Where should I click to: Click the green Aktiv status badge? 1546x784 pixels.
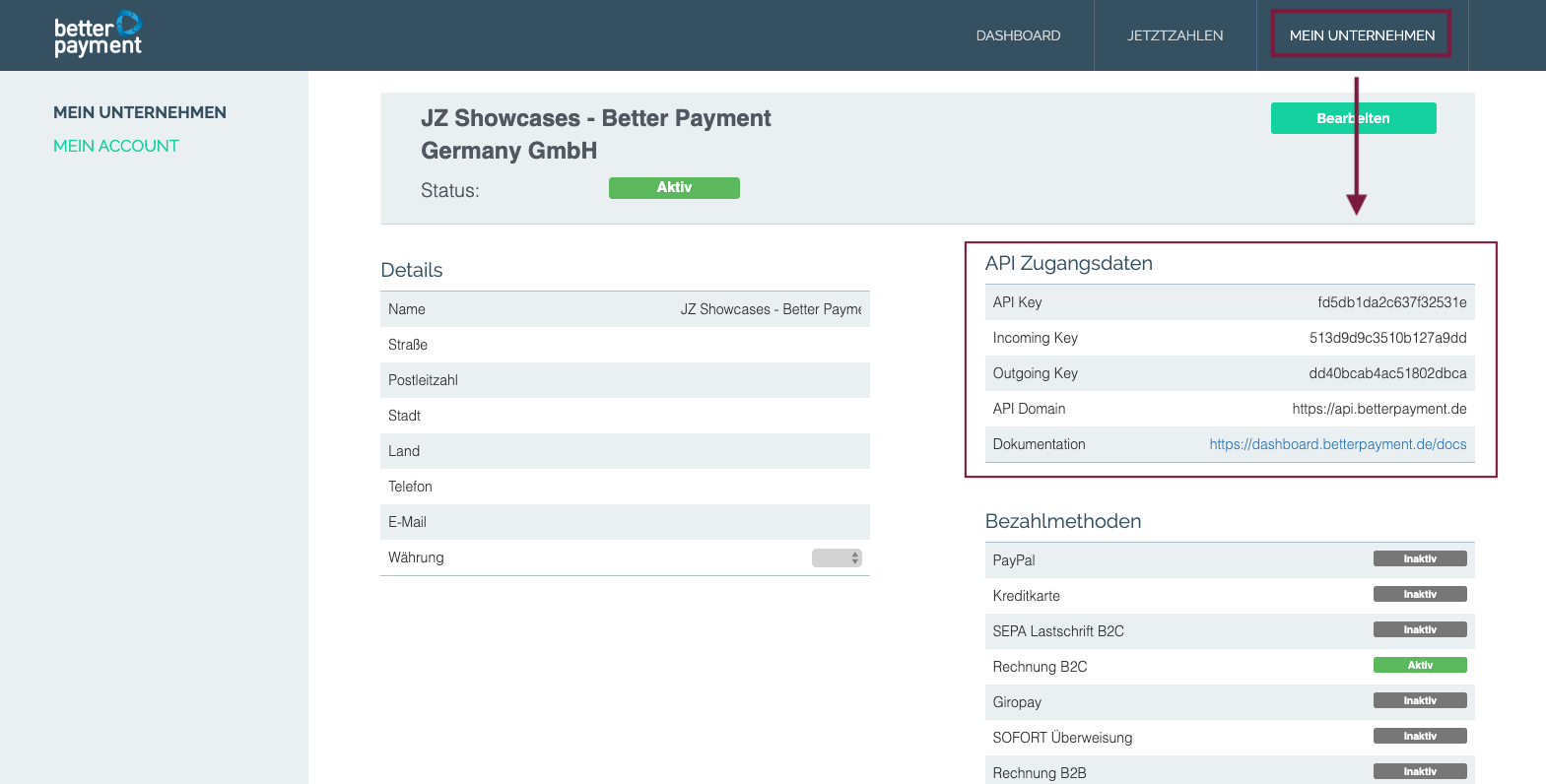pyautogui.click(x=674, y=188)
